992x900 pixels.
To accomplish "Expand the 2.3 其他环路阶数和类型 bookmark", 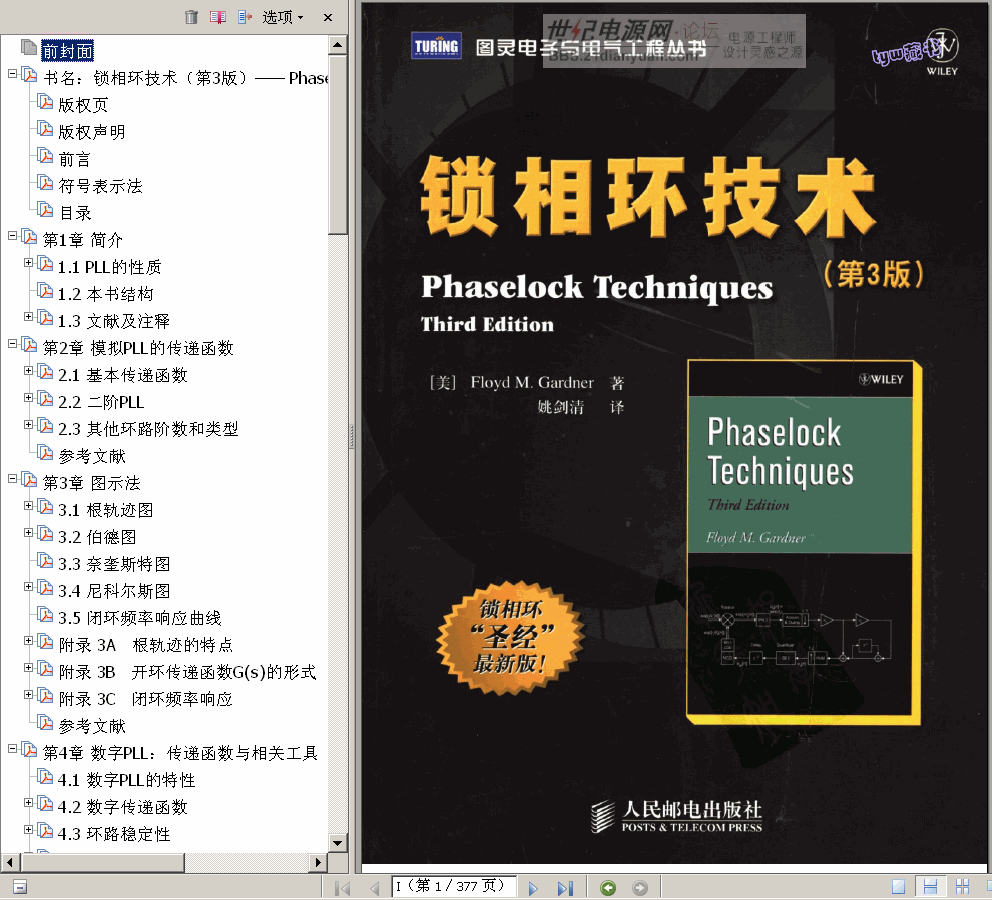I will 28,425.
